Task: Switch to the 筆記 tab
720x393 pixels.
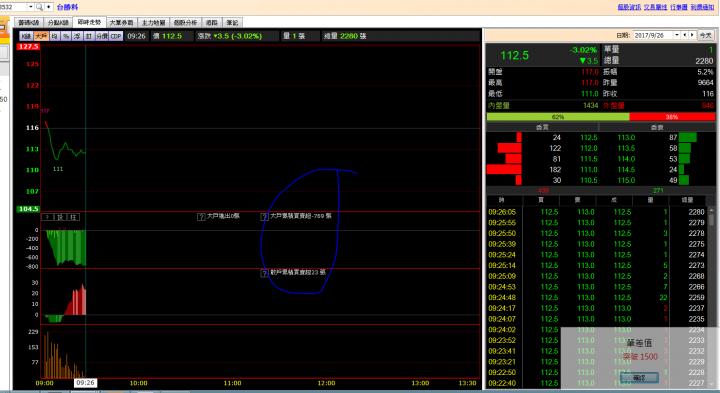Action: coord(232,22)
